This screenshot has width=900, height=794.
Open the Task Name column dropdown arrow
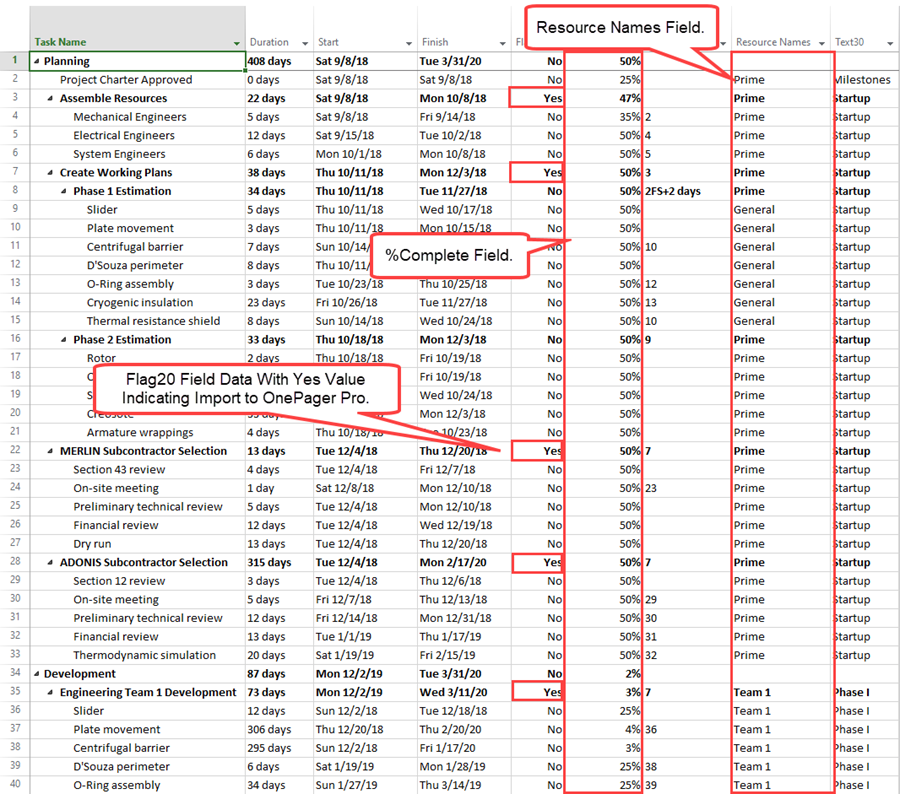pos(237,43)
